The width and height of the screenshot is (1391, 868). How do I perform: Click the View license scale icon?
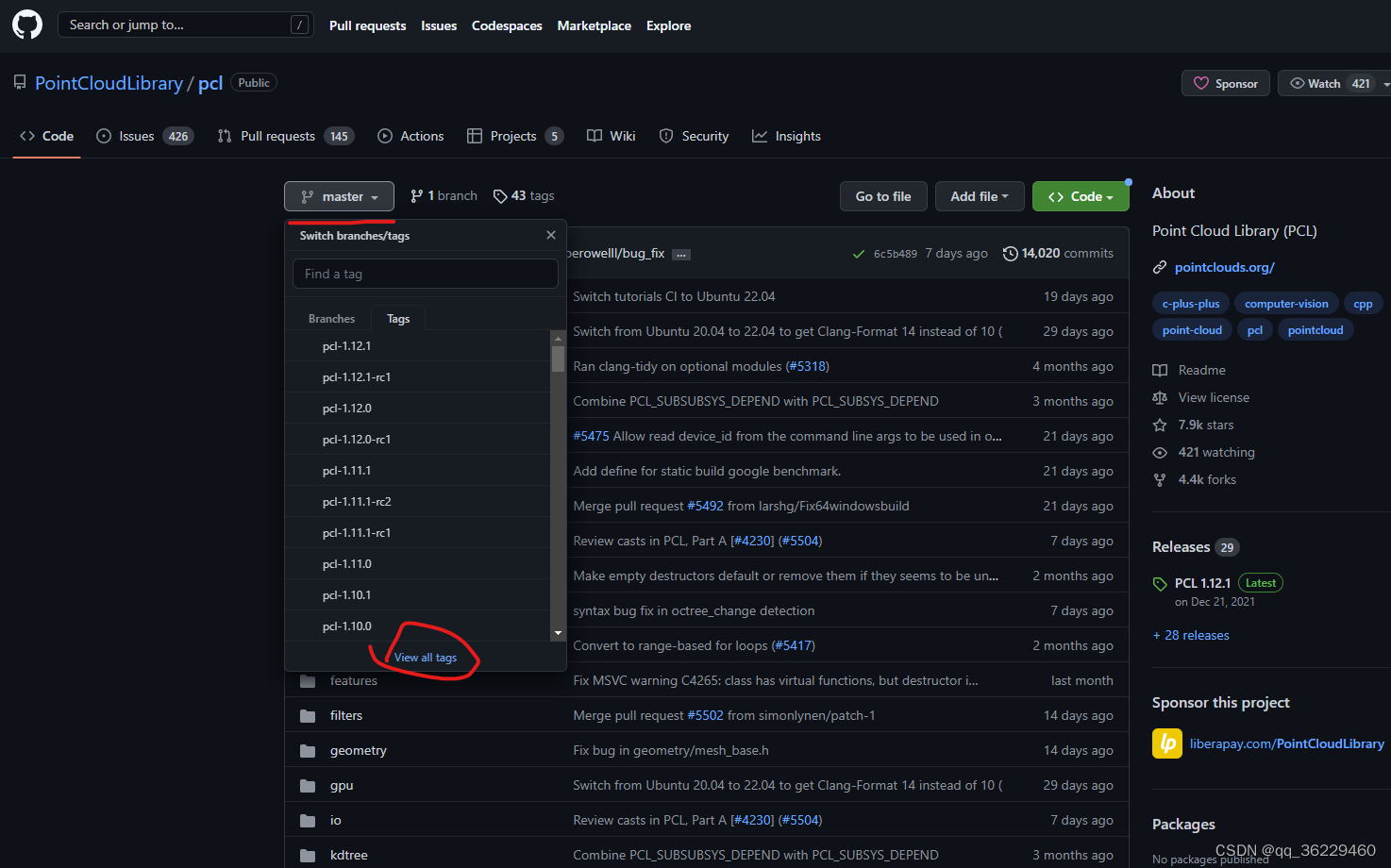click(1160, 397)
